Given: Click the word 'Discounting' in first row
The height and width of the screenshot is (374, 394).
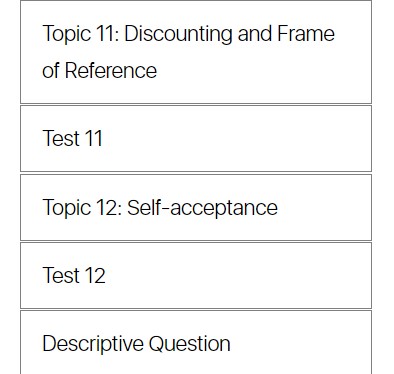Looking at the screenshot, I should (x=178, y=34).
